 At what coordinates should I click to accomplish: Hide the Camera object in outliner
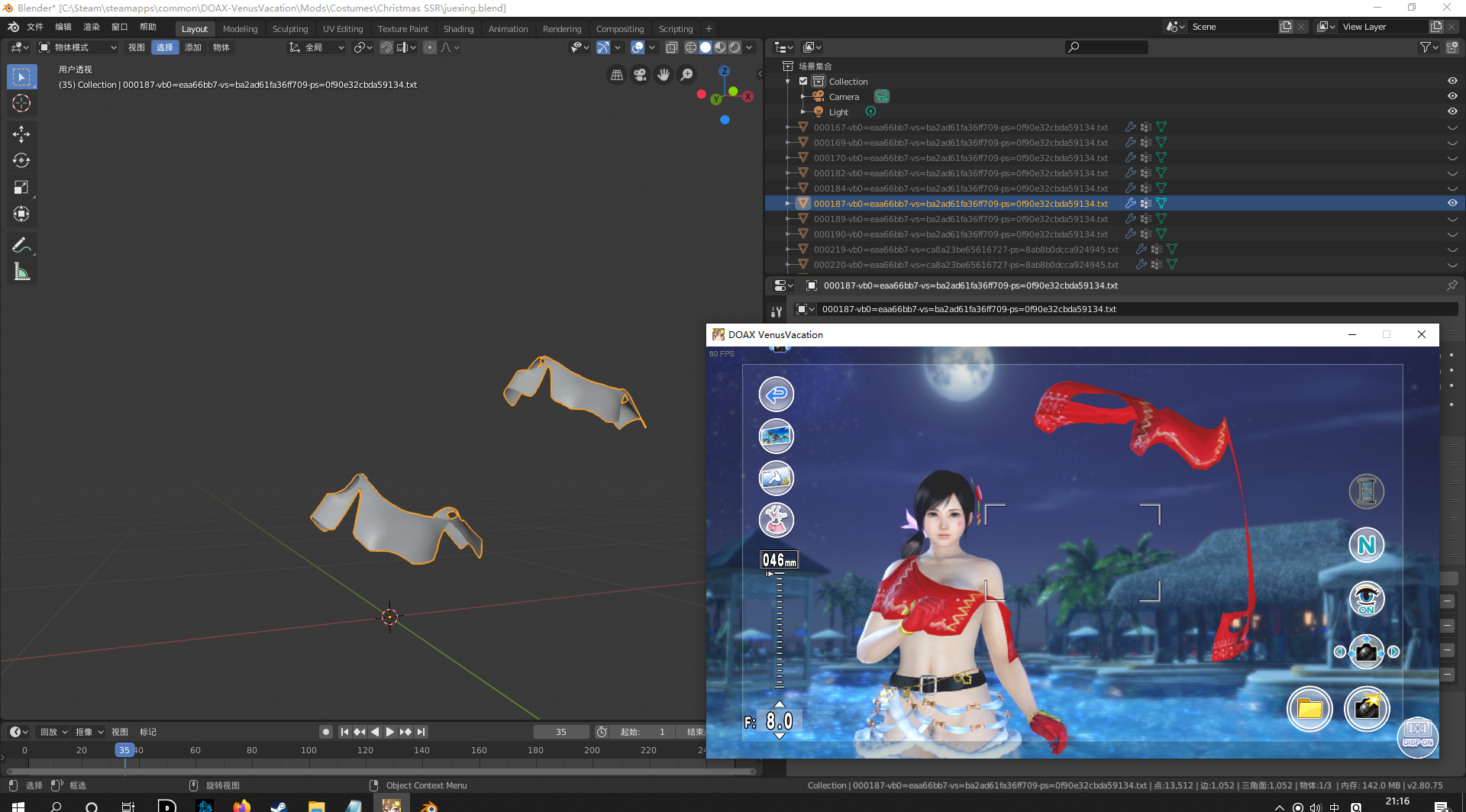[x=1452, y=96]
